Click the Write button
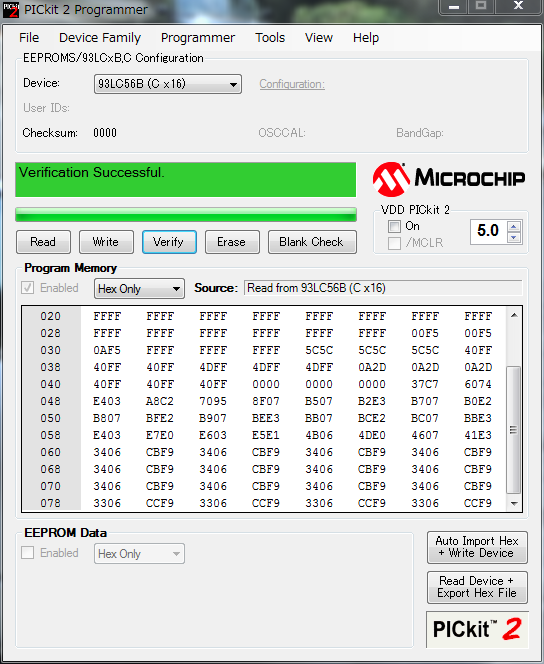The height and width of the screenshot is (664, 544). [x=106, y=242]
